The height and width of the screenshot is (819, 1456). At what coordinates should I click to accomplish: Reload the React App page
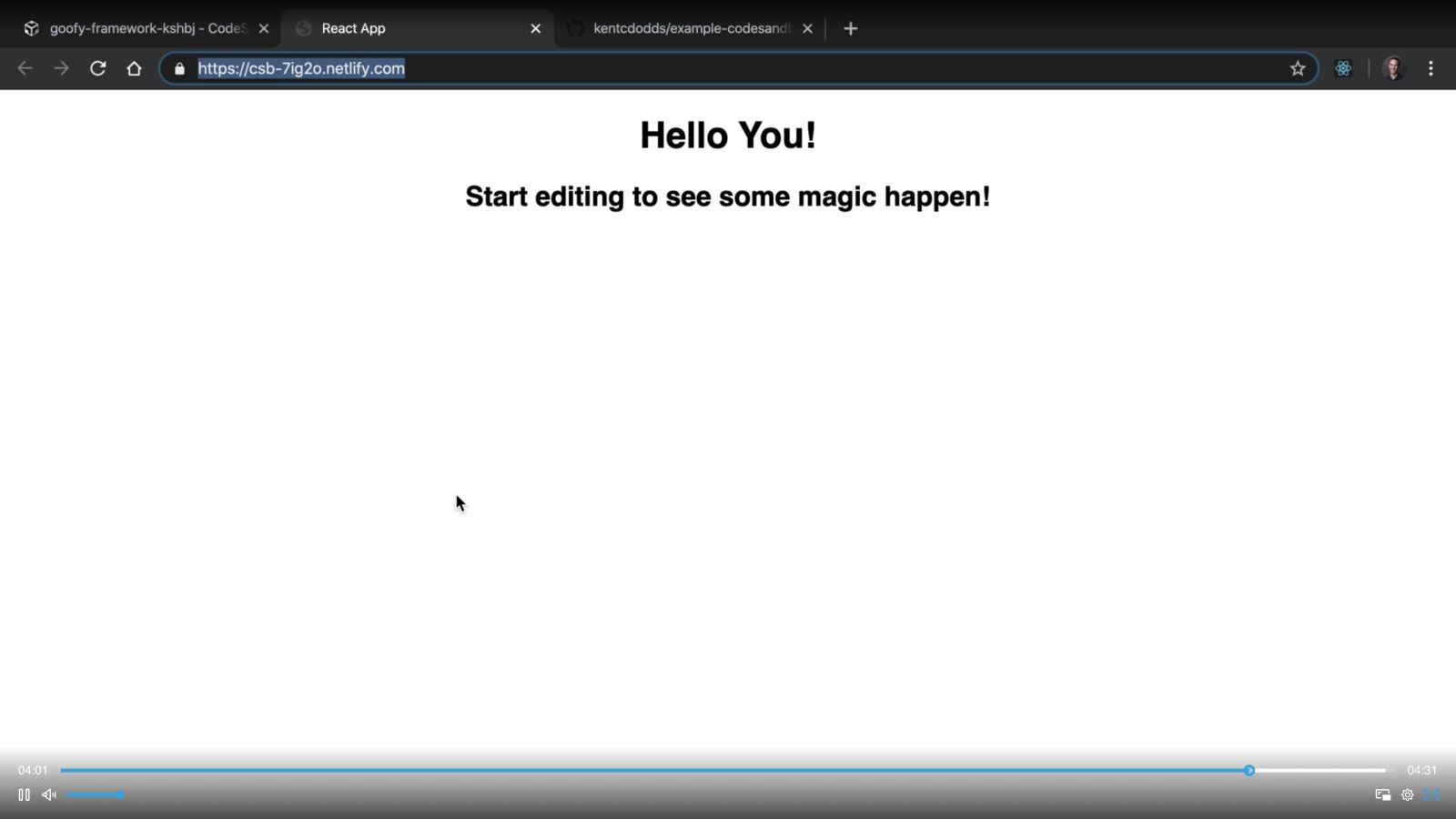coord(97,68)
